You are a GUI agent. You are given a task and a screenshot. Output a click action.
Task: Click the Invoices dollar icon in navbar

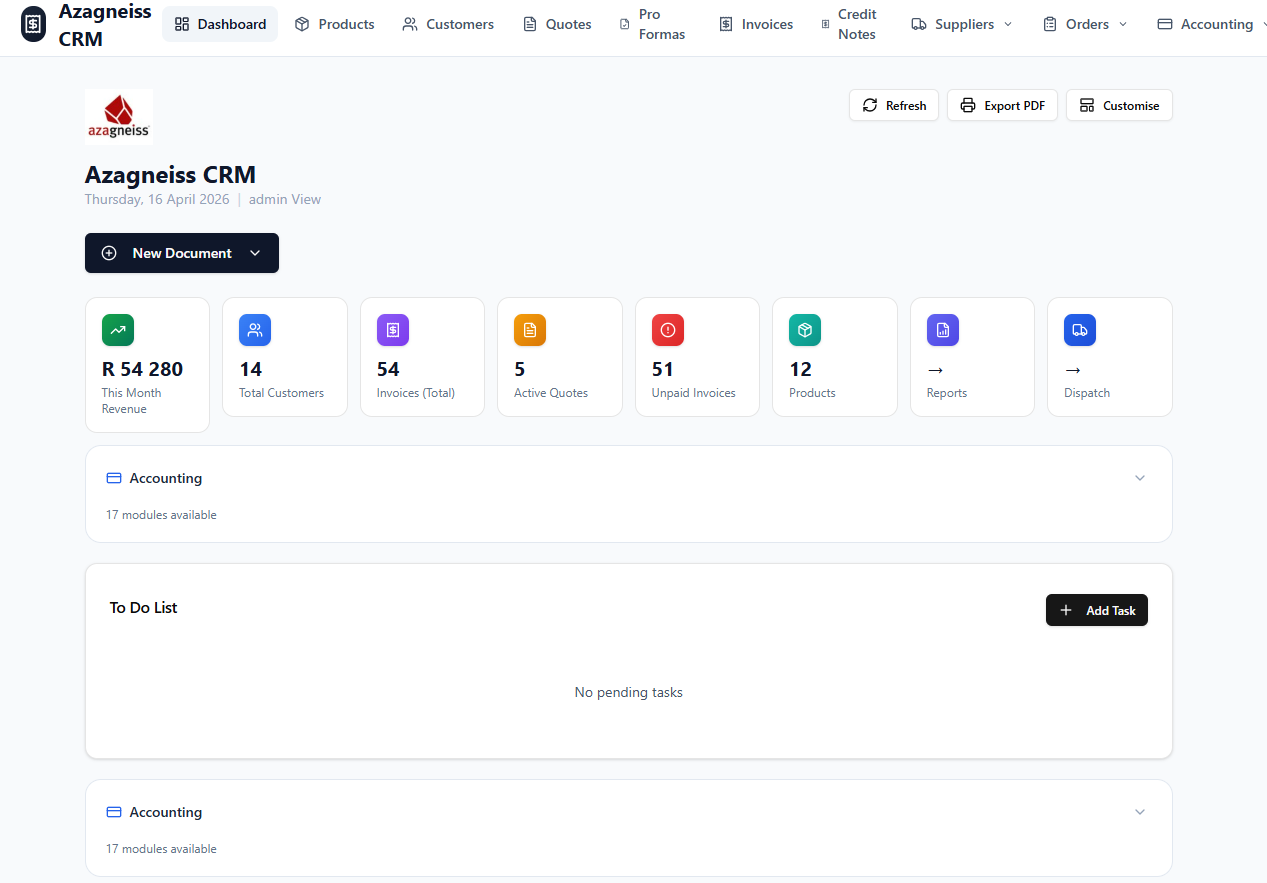726,24
